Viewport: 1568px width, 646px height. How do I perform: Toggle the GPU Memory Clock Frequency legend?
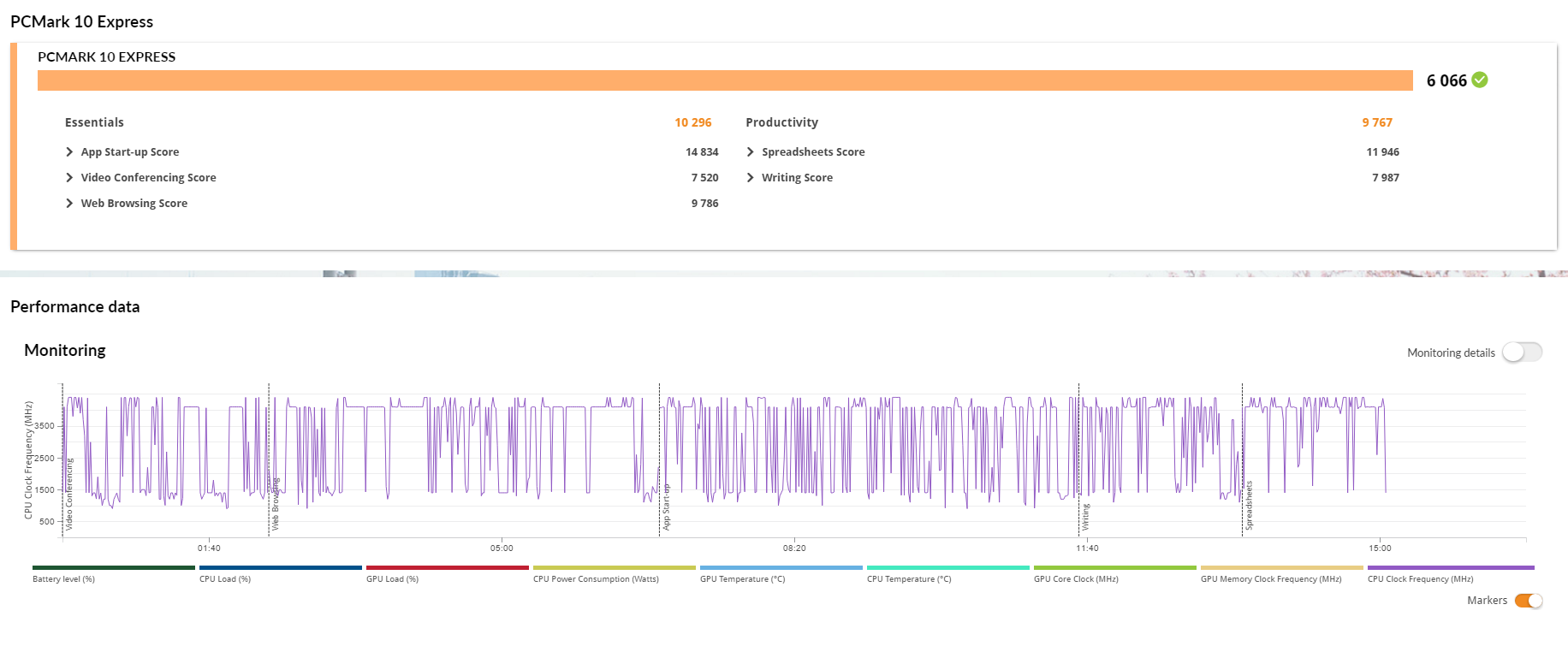tap(1281, 574)
